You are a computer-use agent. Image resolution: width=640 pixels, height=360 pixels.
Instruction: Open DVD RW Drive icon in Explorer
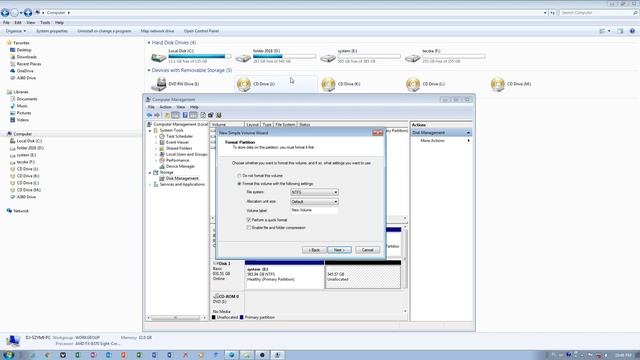[x=158, y=84]
